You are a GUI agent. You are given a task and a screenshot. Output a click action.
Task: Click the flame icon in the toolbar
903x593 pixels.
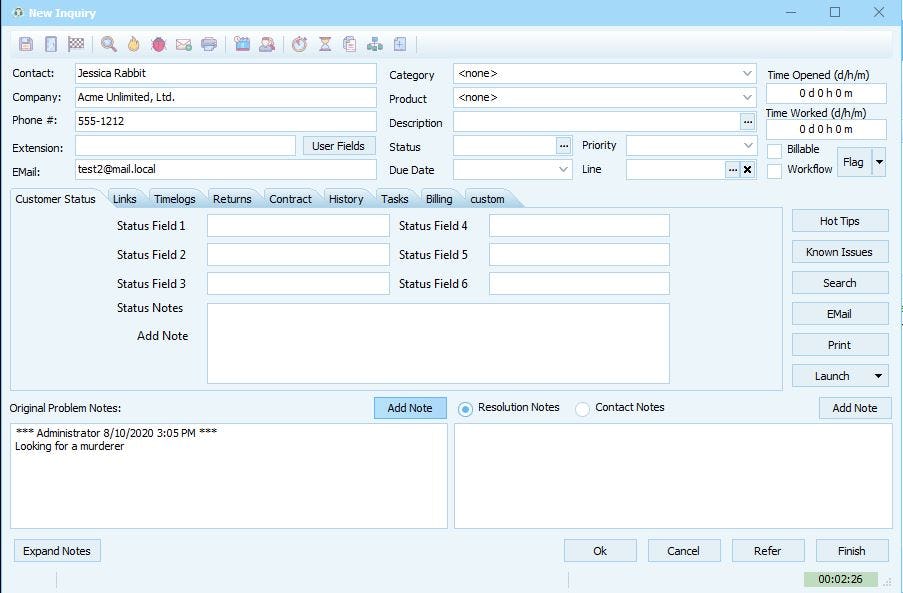[132, 44]
